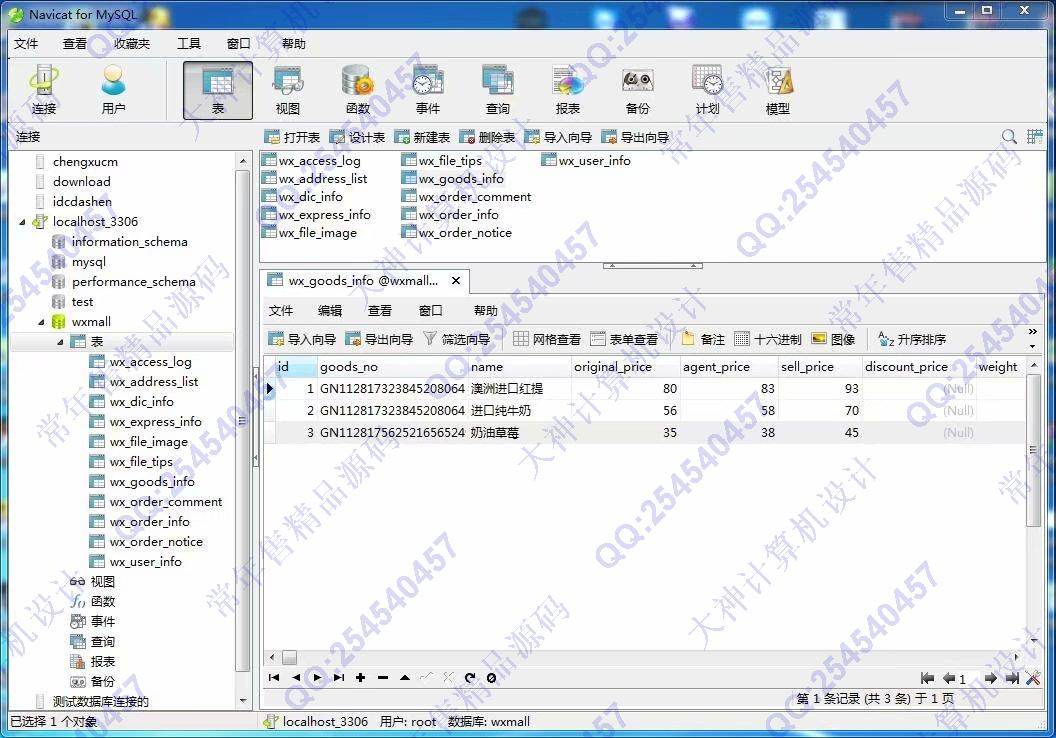Select the 用户 (User) toolbar icon
Viewport: 1056px width, 738px height.
click(113, 90)
